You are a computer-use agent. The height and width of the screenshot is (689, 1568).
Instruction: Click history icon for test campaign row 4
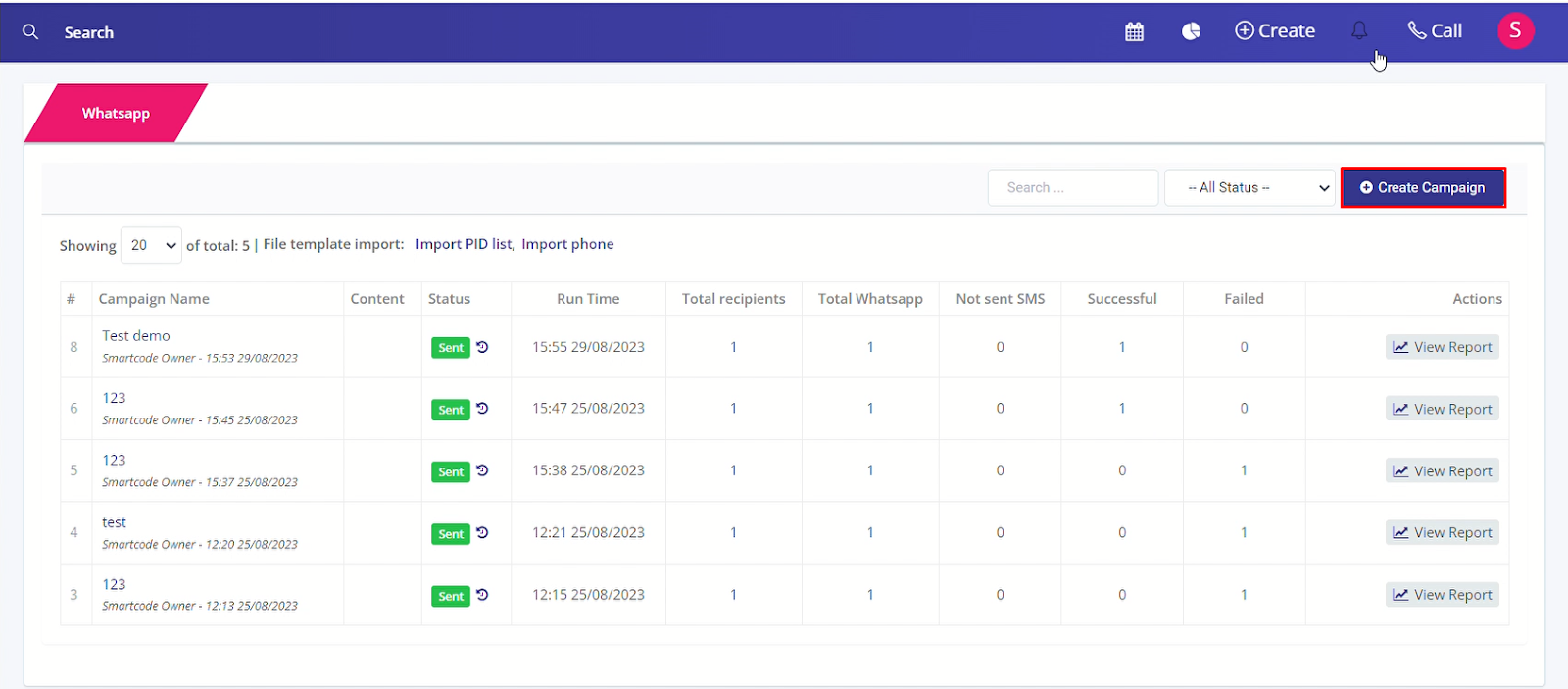pyautogui.click(x=482, y=532)
